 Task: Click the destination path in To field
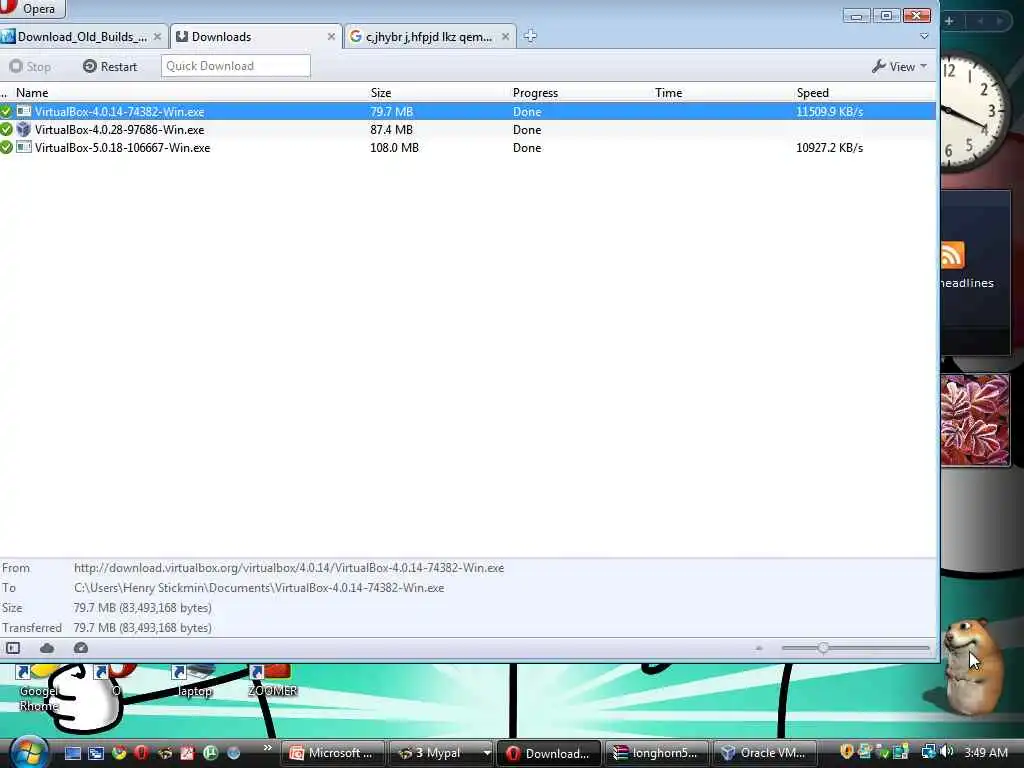tap(259, 588)
